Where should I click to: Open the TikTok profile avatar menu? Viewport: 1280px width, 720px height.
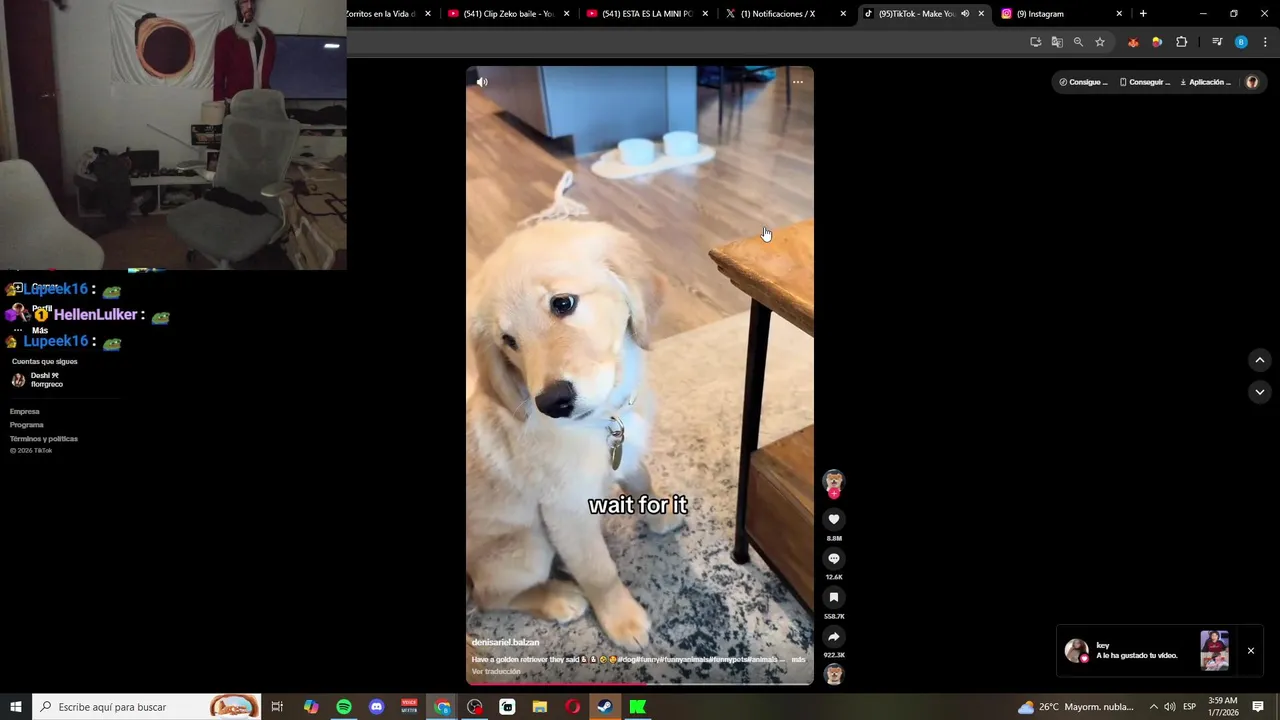1252,82
